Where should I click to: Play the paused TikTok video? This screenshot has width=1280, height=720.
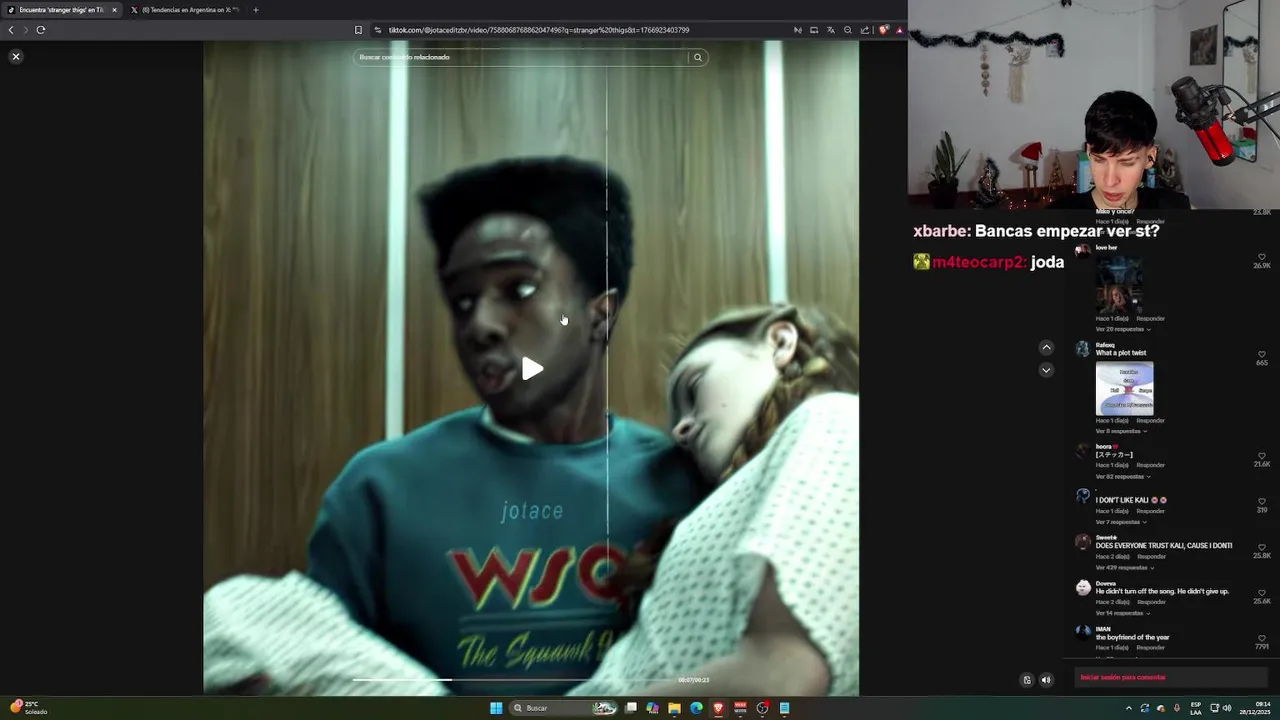click(x=532, y=369)
